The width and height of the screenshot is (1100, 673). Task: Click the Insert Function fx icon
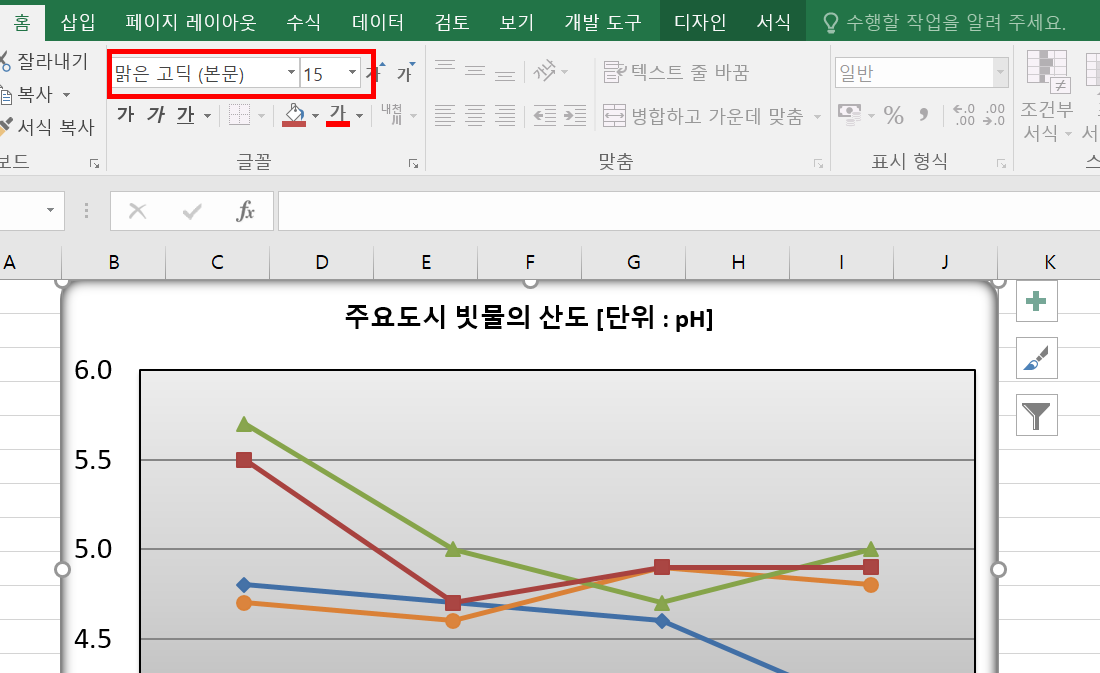pyautogui.click(x=245, y=211)
